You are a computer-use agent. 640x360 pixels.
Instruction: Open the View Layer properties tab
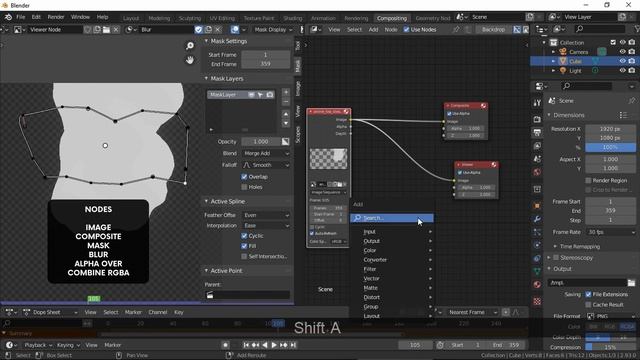537,146
